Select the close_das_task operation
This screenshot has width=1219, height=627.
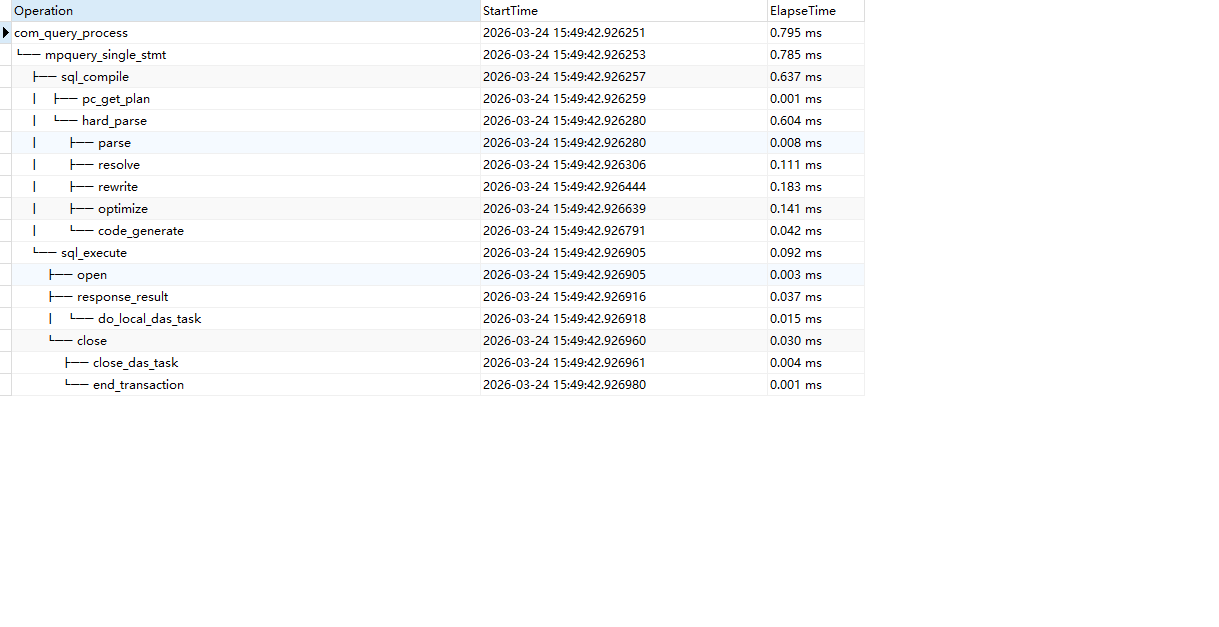[x=136, y=363]
